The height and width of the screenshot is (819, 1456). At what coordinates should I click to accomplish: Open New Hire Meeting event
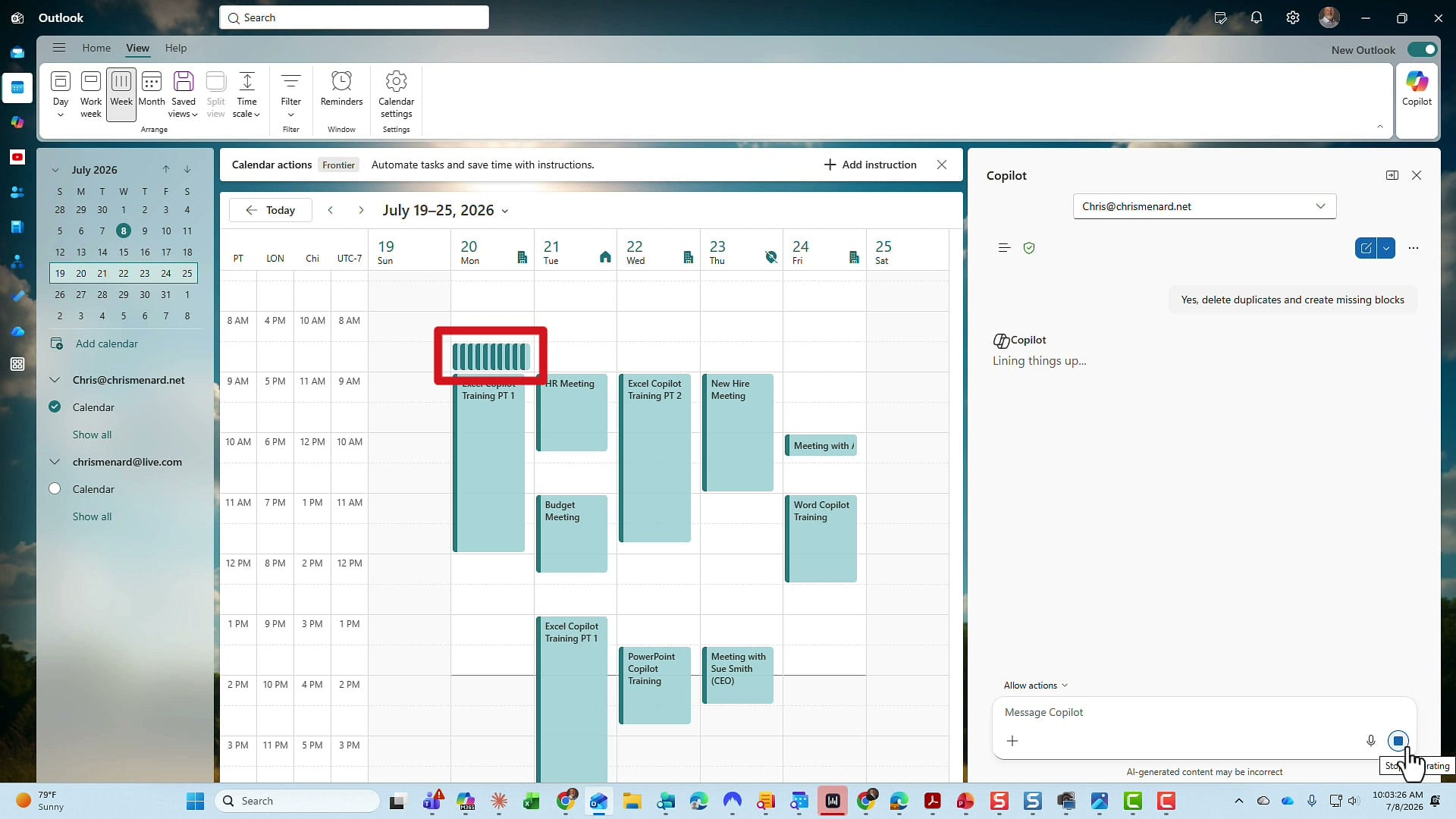tap(738, 432)
